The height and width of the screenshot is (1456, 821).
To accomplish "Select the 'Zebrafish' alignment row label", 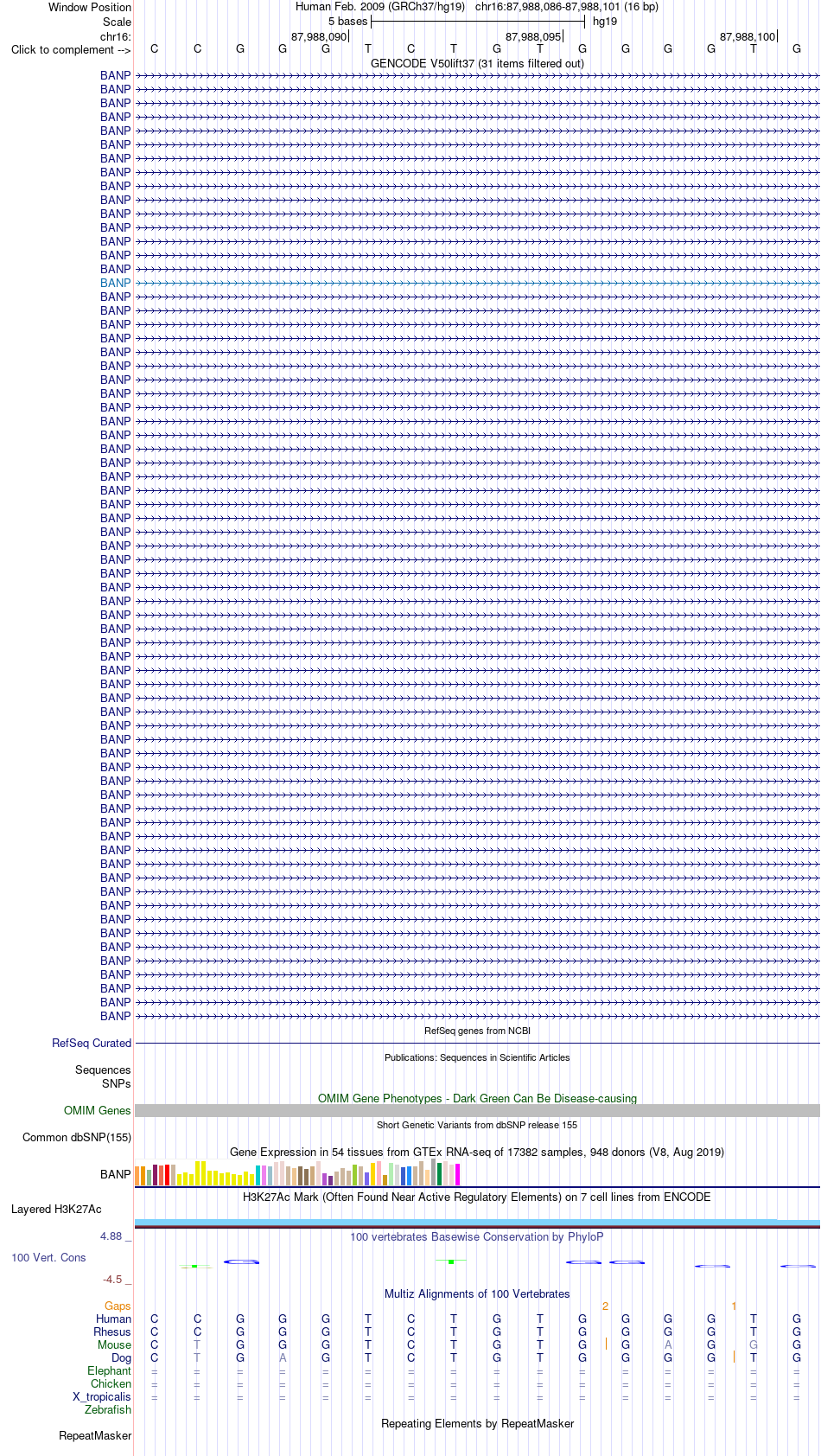I will [108, 1410].
